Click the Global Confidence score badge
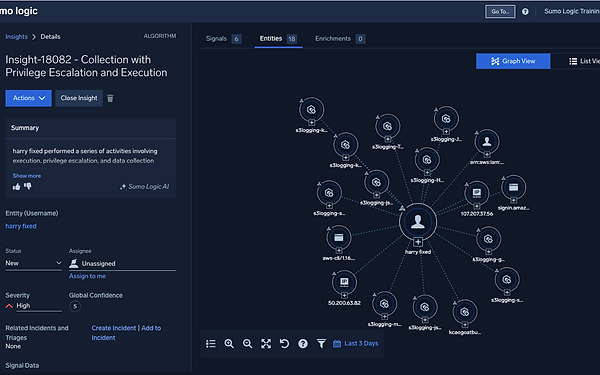This screenshot has width=600, height=375. 75,306
